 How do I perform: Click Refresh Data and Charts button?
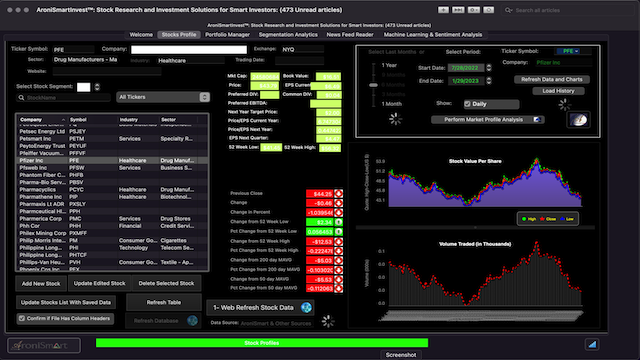551,79
